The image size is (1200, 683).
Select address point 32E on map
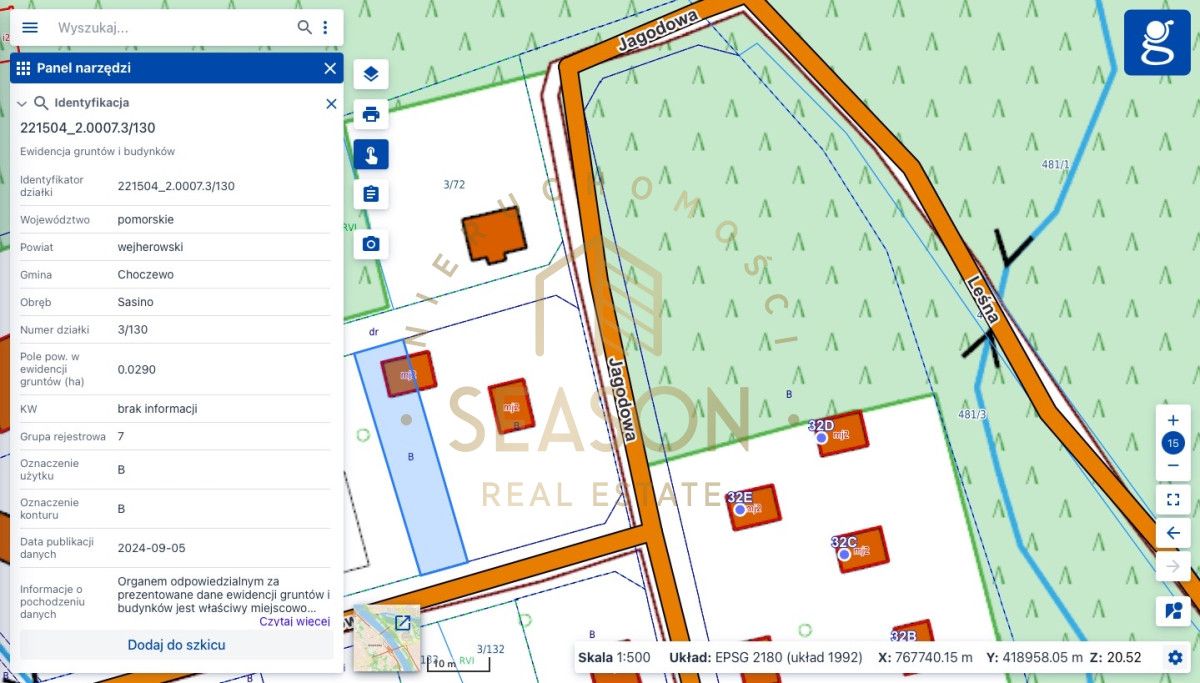pyautogui.click(x=740, y=509)
